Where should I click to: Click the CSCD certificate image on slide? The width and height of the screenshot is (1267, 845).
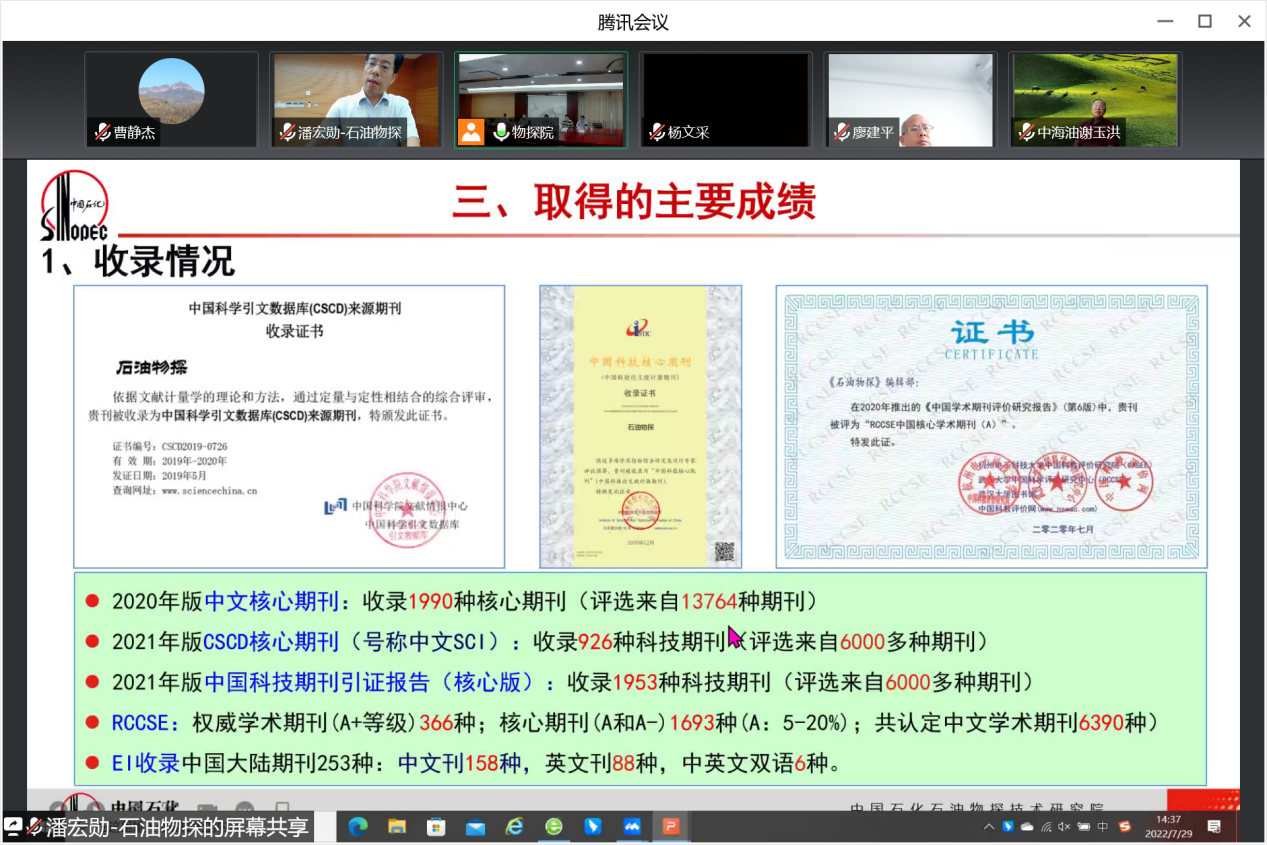(x=289, y=426)
